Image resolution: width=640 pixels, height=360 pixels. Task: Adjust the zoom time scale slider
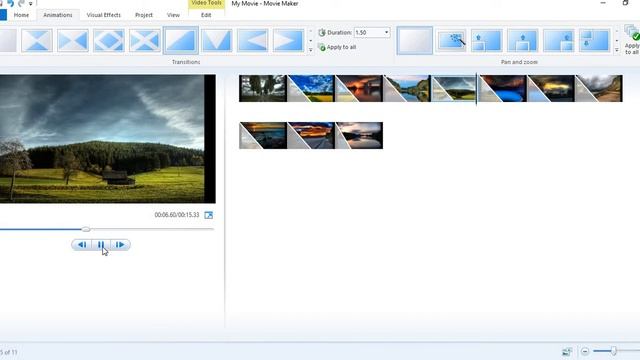(613, 351)
